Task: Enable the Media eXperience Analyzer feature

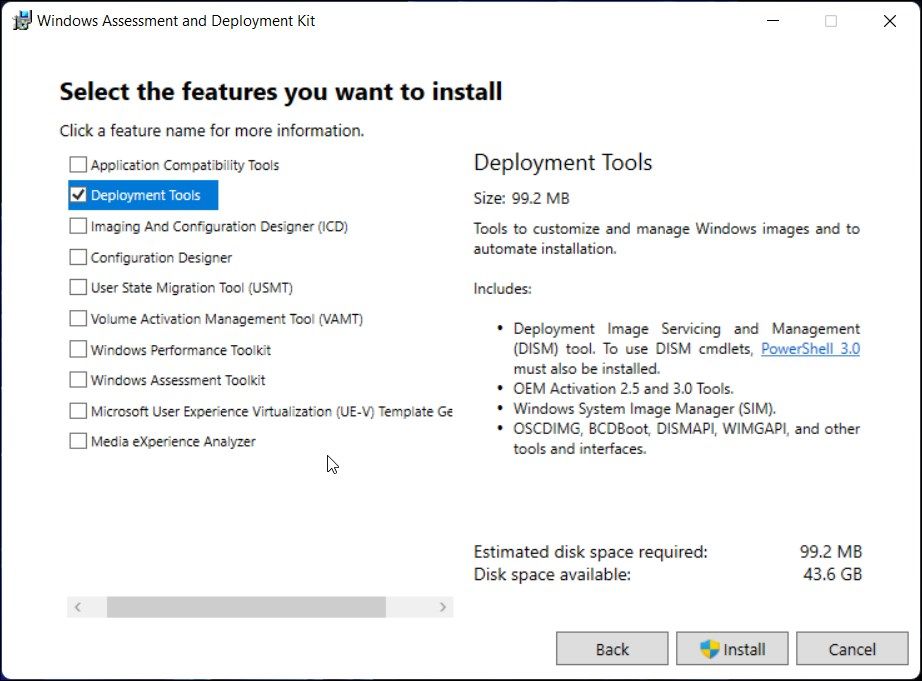Action: (x=77, y=441)
